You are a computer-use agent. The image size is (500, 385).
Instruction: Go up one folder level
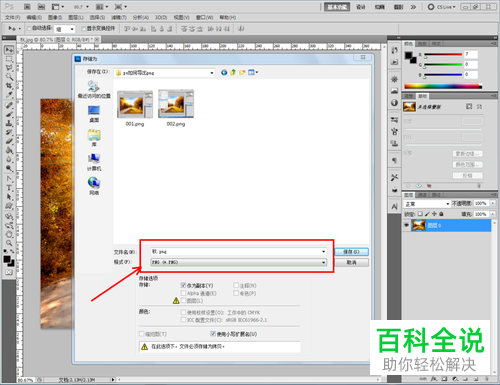click(233, 72)
